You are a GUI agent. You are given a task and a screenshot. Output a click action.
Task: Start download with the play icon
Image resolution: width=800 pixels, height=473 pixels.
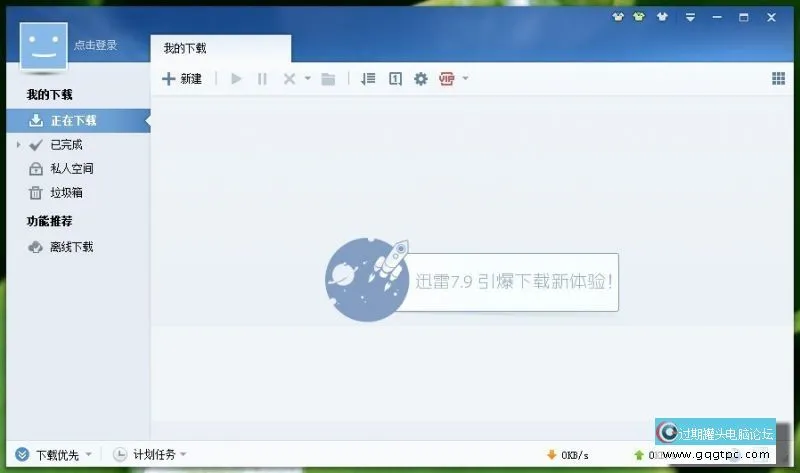pyautogui.click(x=236, y=79)
